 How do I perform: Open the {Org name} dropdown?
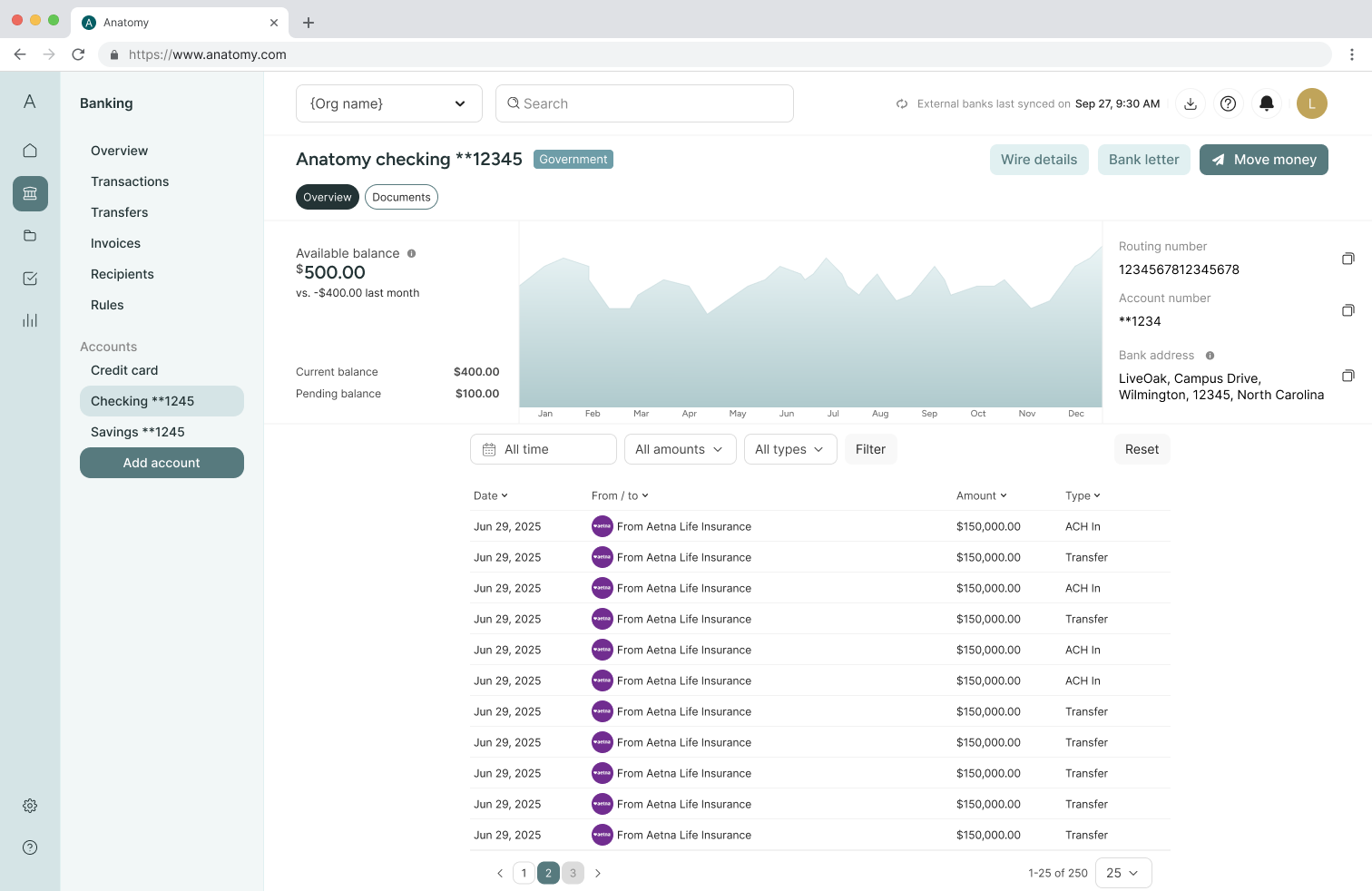[388, 103]
